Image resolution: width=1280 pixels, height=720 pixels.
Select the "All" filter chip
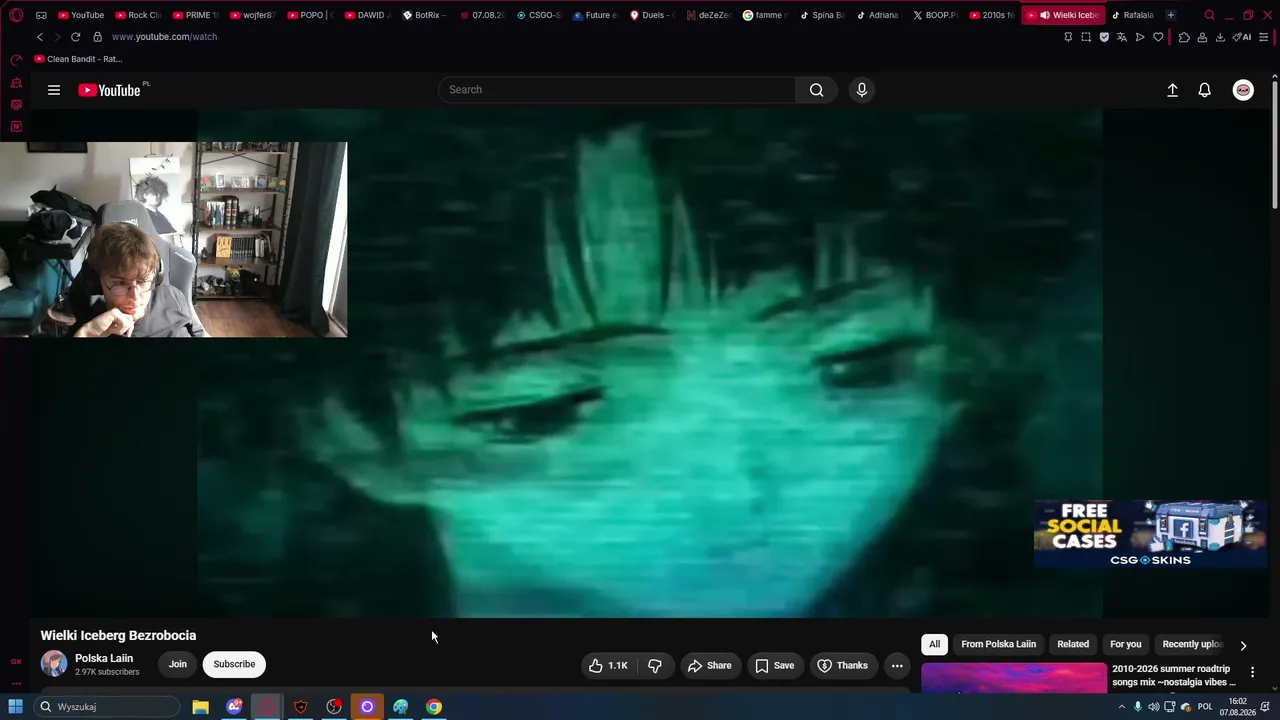pyautogui.click(x=934, y=644)
